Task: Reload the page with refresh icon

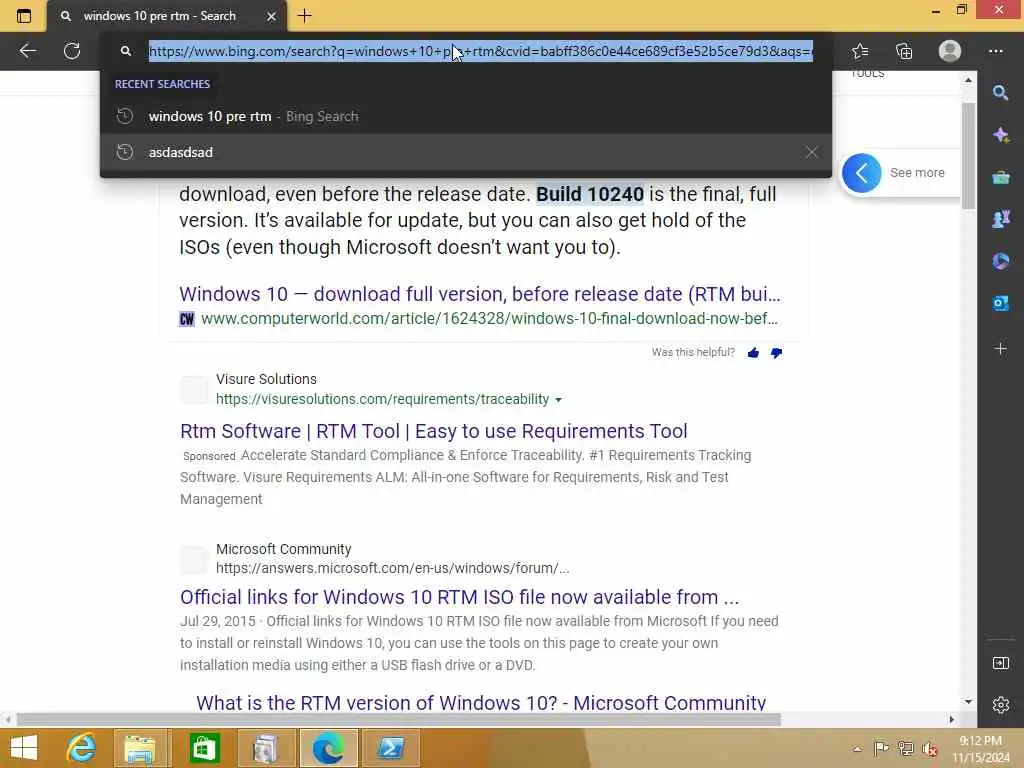Action: pyautogui.click(x=72, y=51)
